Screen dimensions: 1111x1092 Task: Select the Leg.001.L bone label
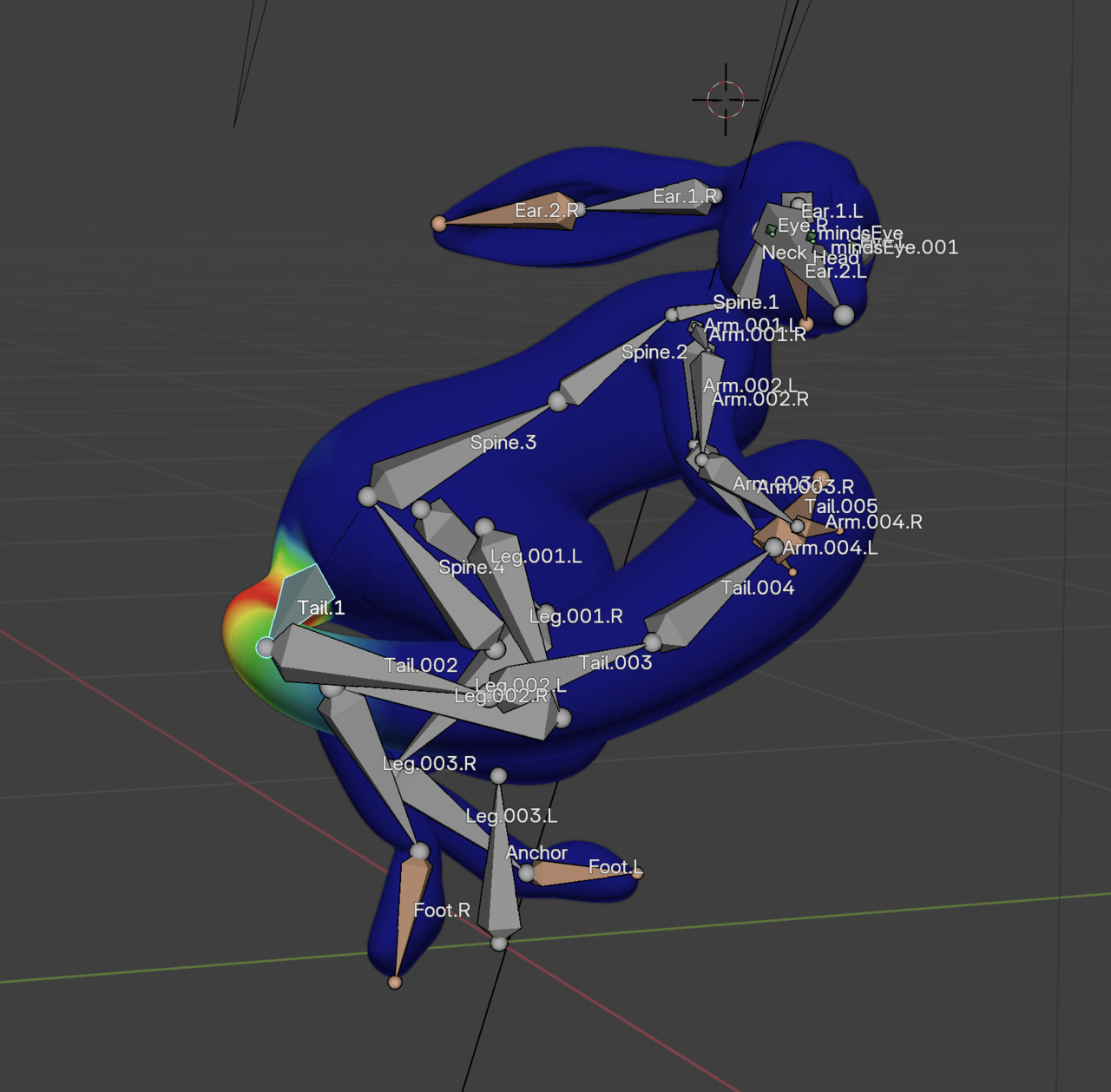(536, 556)
